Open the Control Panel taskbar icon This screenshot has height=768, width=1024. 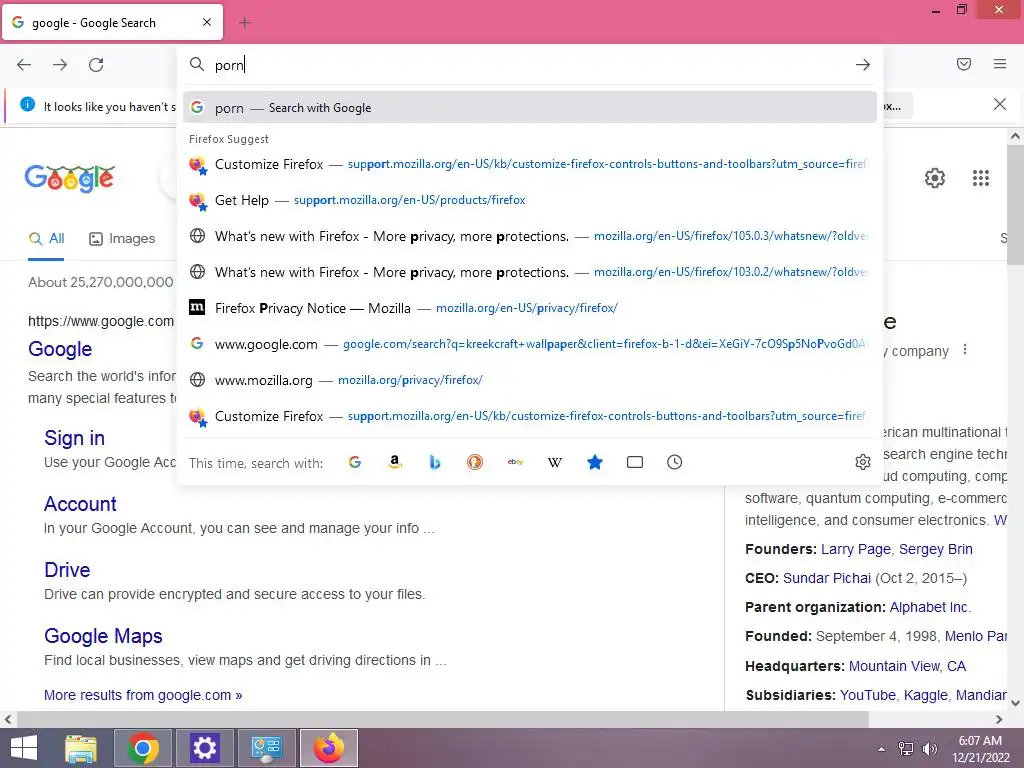coord(266,748)
